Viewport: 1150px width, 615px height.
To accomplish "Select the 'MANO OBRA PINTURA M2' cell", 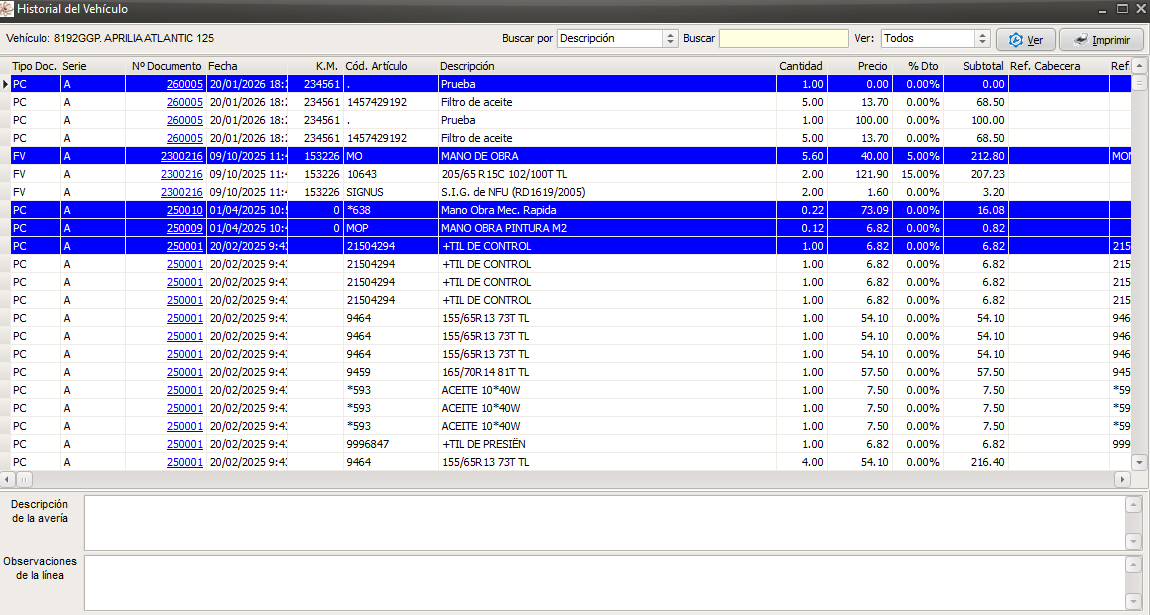I will click(607, 228).
